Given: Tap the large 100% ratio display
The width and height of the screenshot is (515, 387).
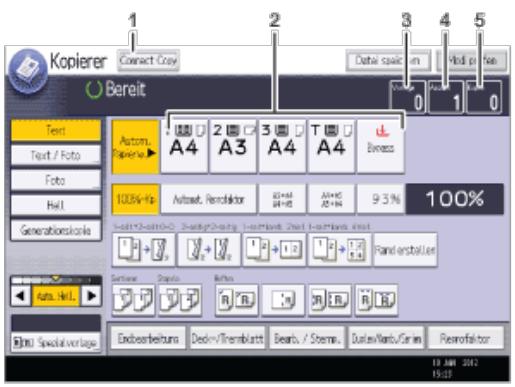Looking at the screenshot, I should pos(455,199).
